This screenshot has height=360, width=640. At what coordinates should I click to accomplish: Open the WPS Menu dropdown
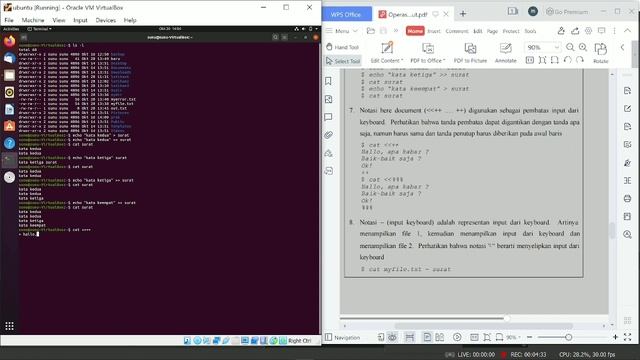342,31
